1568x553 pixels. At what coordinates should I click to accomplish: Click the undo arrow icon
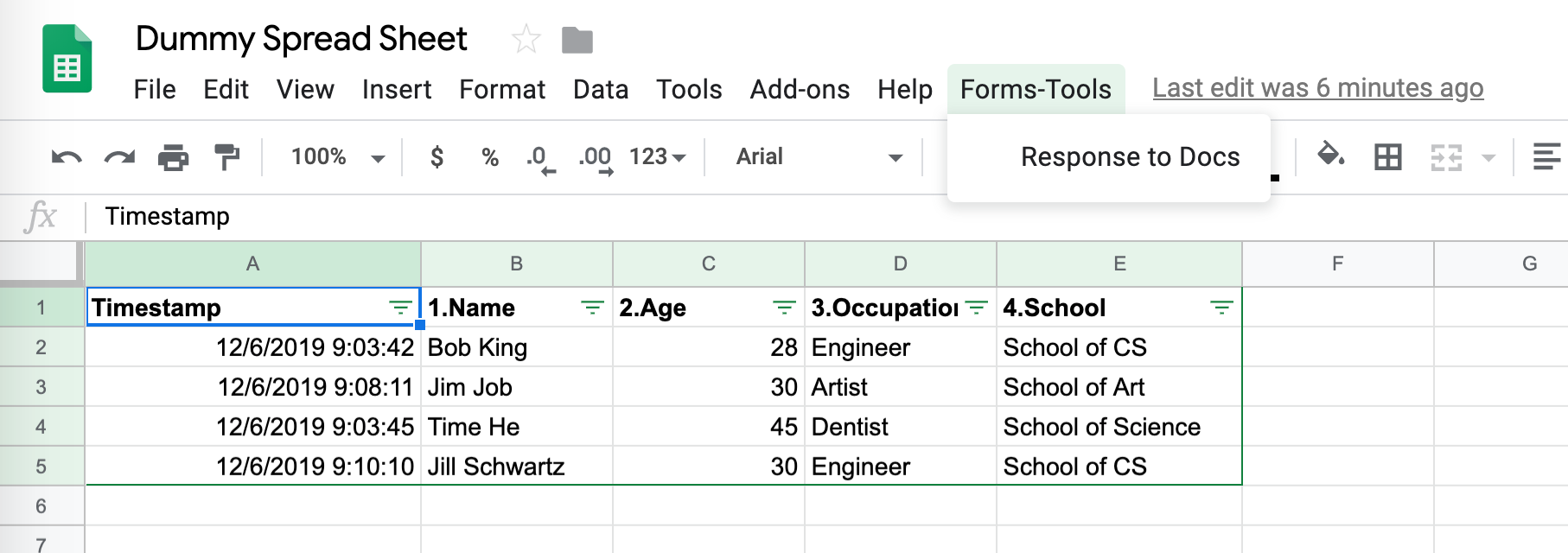click(x=67, y=157)
